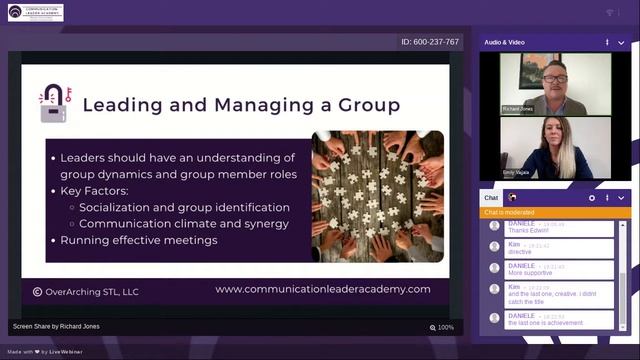This screenshot has width=640, height=360.
Task: Click avatar beside Kim's 'directive' message
Action: (x=494, y=246)
